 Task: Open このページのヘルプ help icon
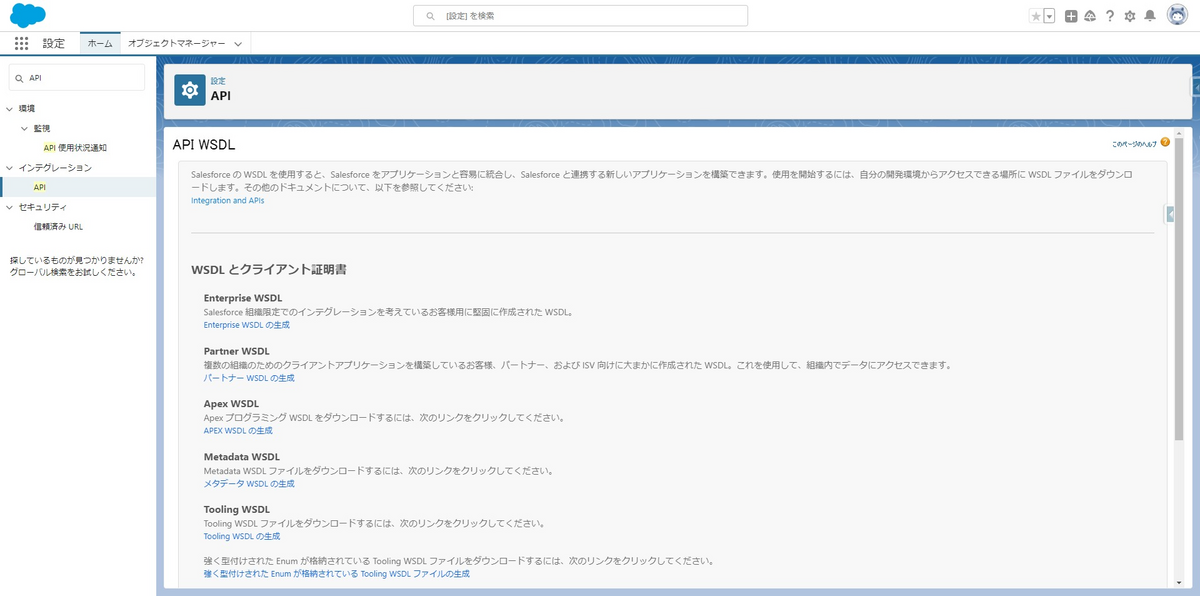point(1164,142)
